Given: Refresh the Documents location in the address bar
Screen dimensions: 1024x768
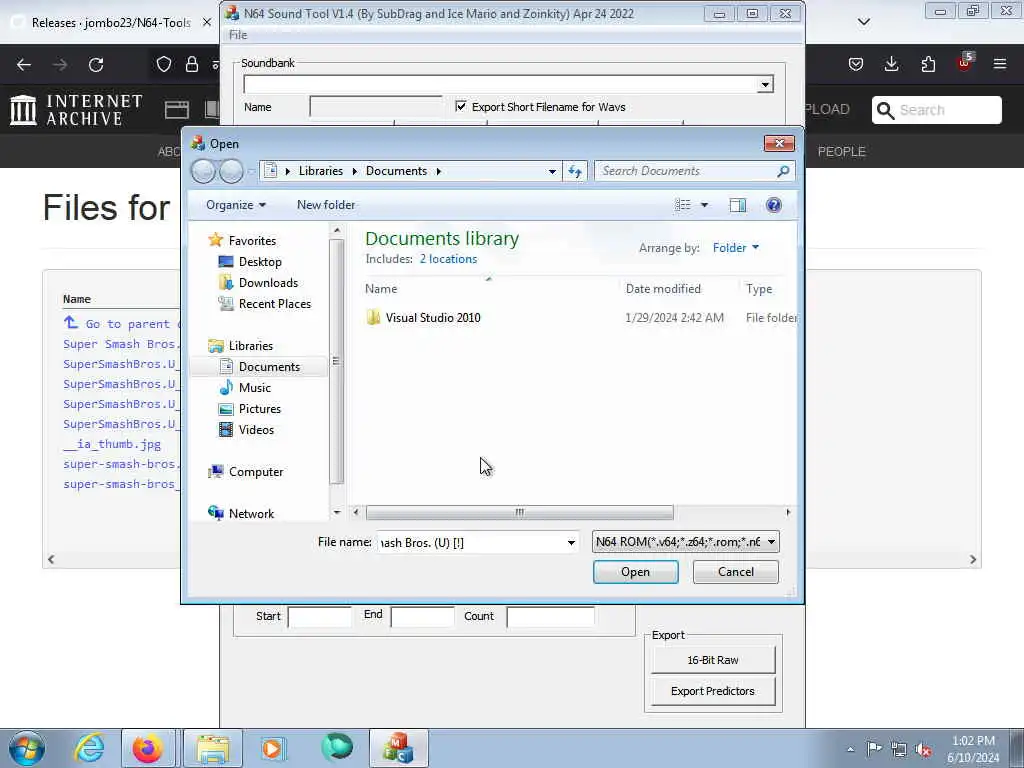Looking at the screenshot, I should (x=575, y=171).
